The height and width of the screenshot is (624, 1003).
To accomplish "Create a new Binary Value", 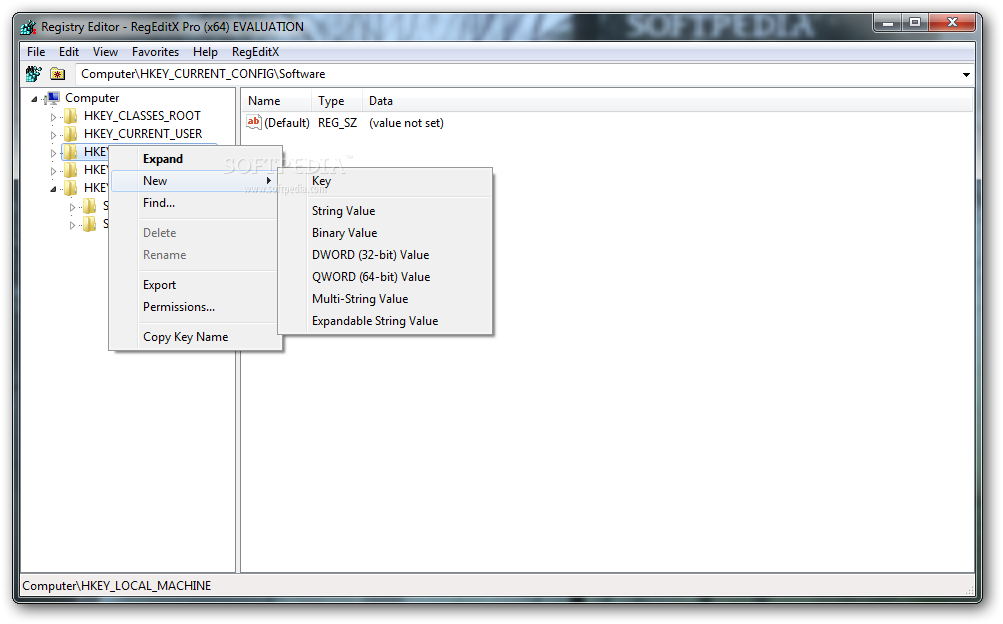I will coord(385,233).
